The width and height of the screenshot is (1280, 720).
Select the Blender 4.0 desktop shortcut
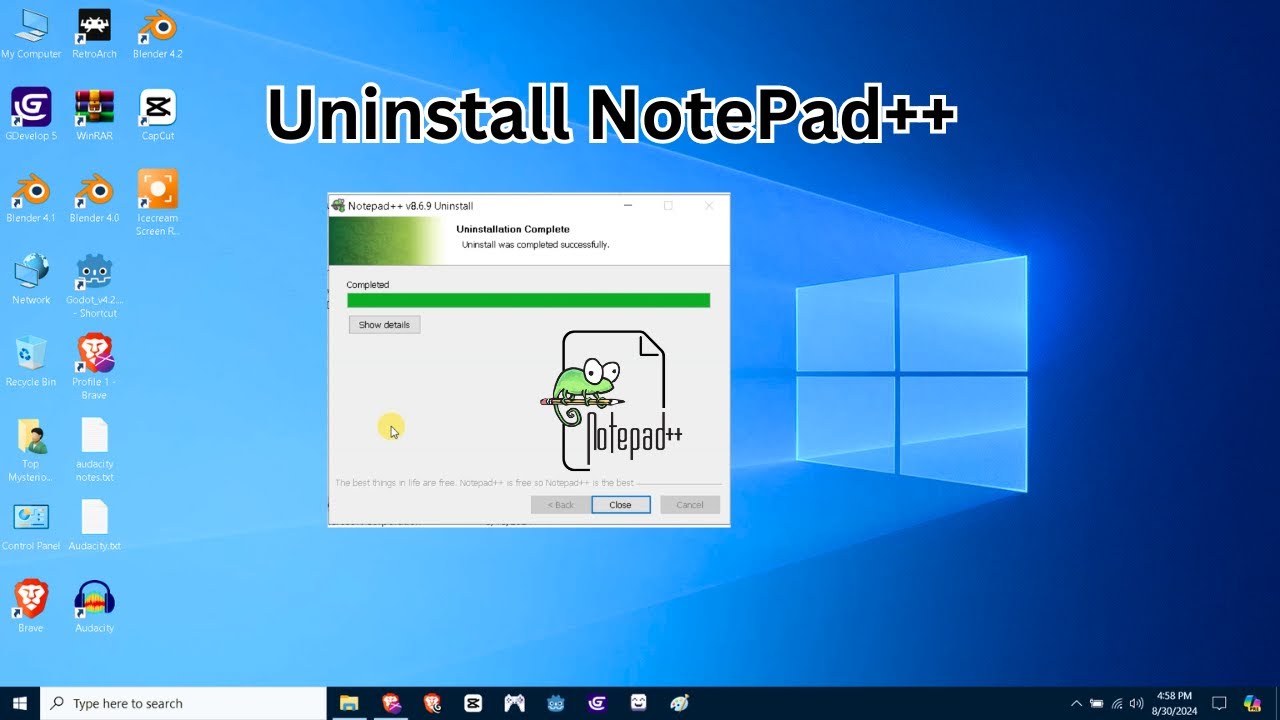(94, 196)
